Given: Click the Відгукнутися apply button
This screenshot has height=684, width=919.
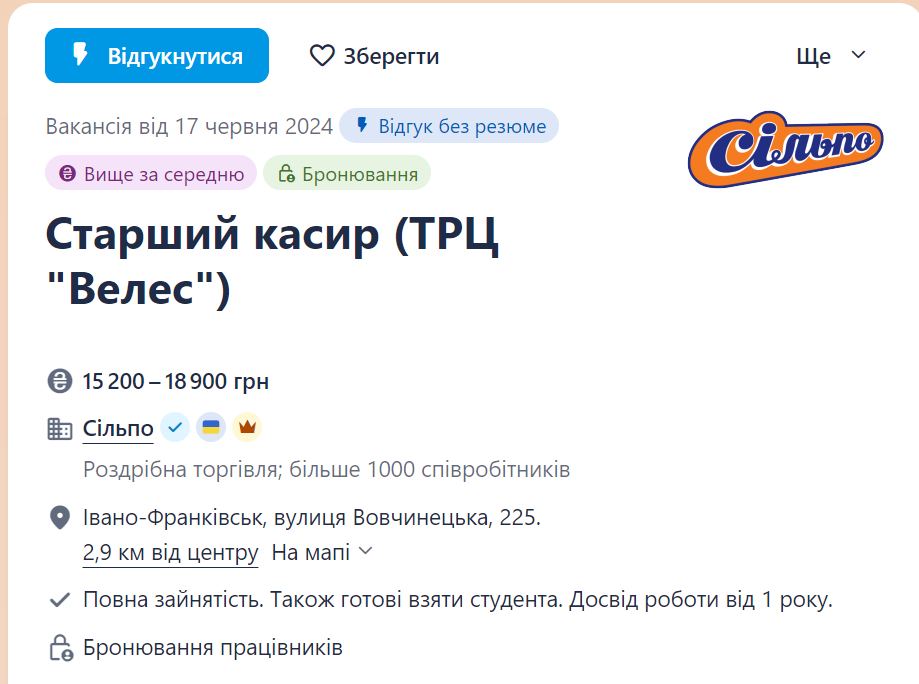Looking at the screenshot, I should [156, 56].
